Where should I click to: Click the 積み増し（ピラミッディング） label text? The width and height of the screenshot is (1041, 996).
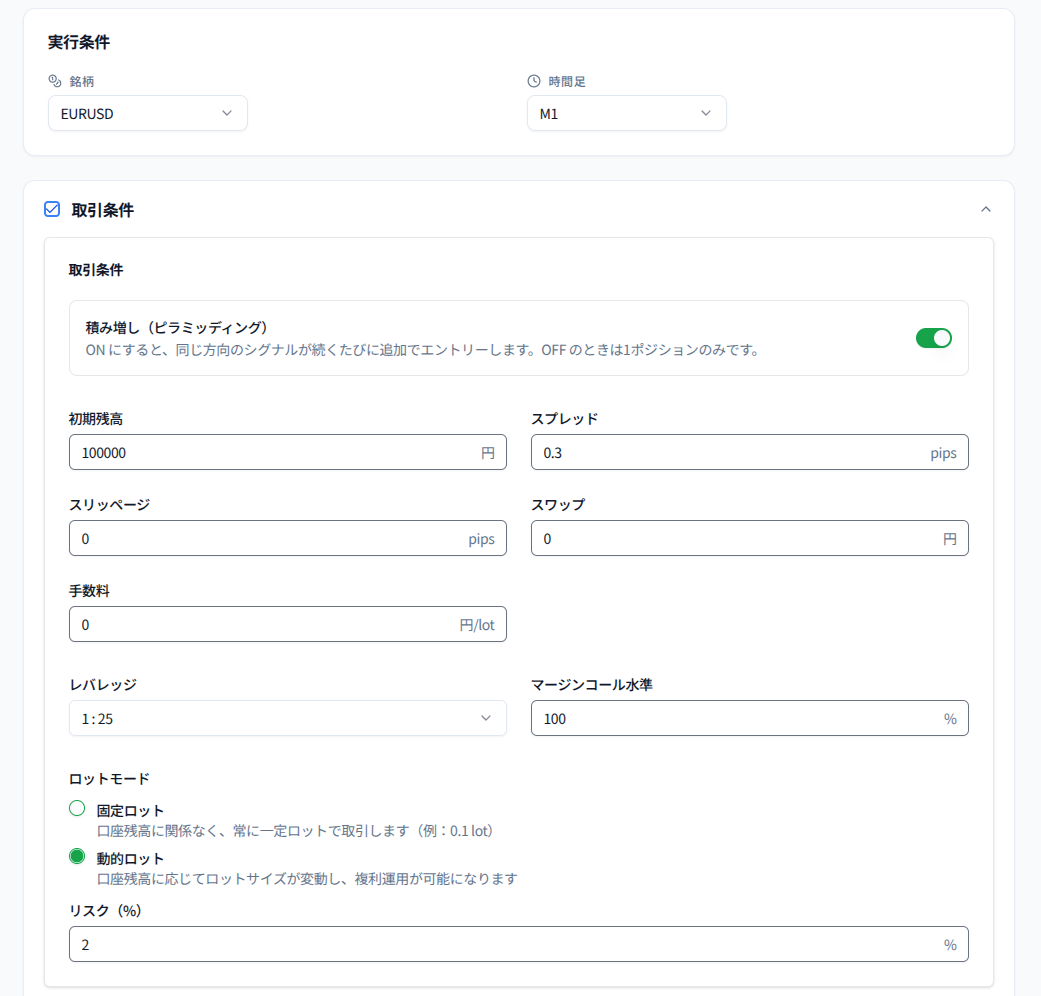177,328
